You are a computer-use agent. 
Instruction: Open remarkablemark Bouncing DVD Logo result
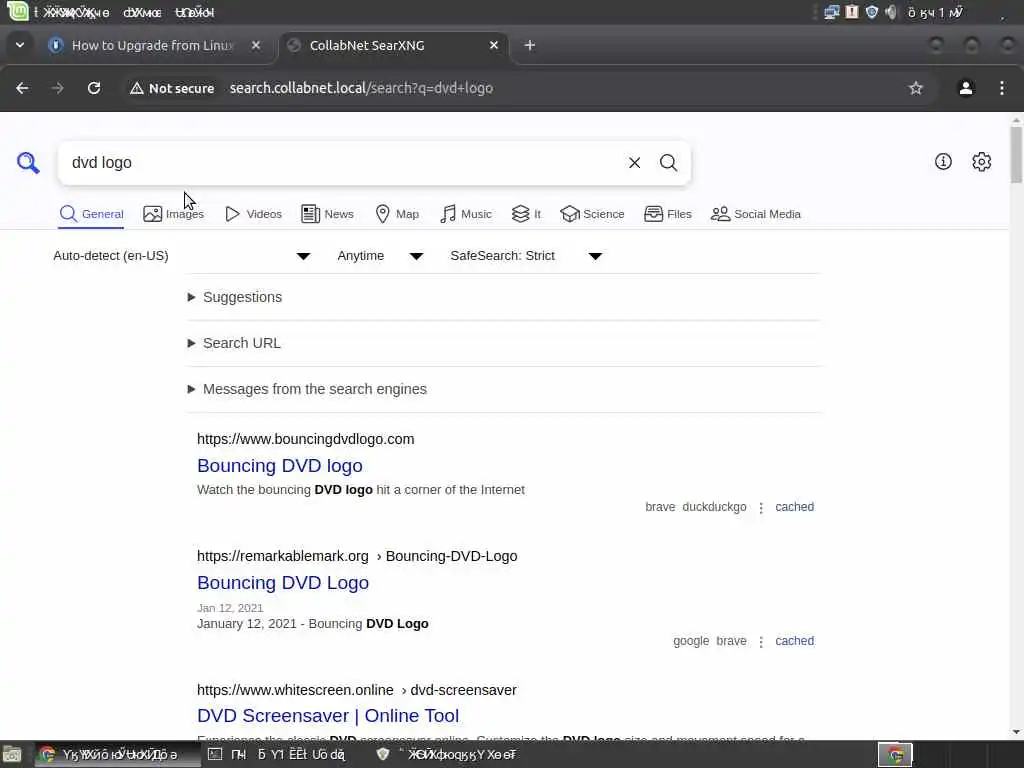pos(283,583)
